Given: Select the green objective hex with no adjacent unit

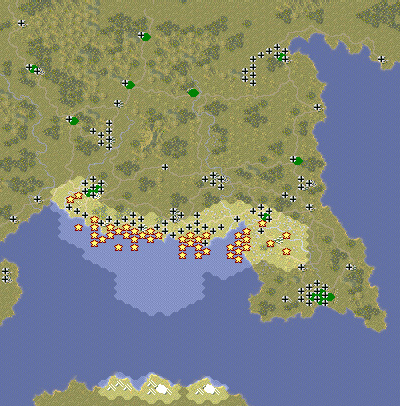Looking at the screenshot, I should (x=193, y=93).
